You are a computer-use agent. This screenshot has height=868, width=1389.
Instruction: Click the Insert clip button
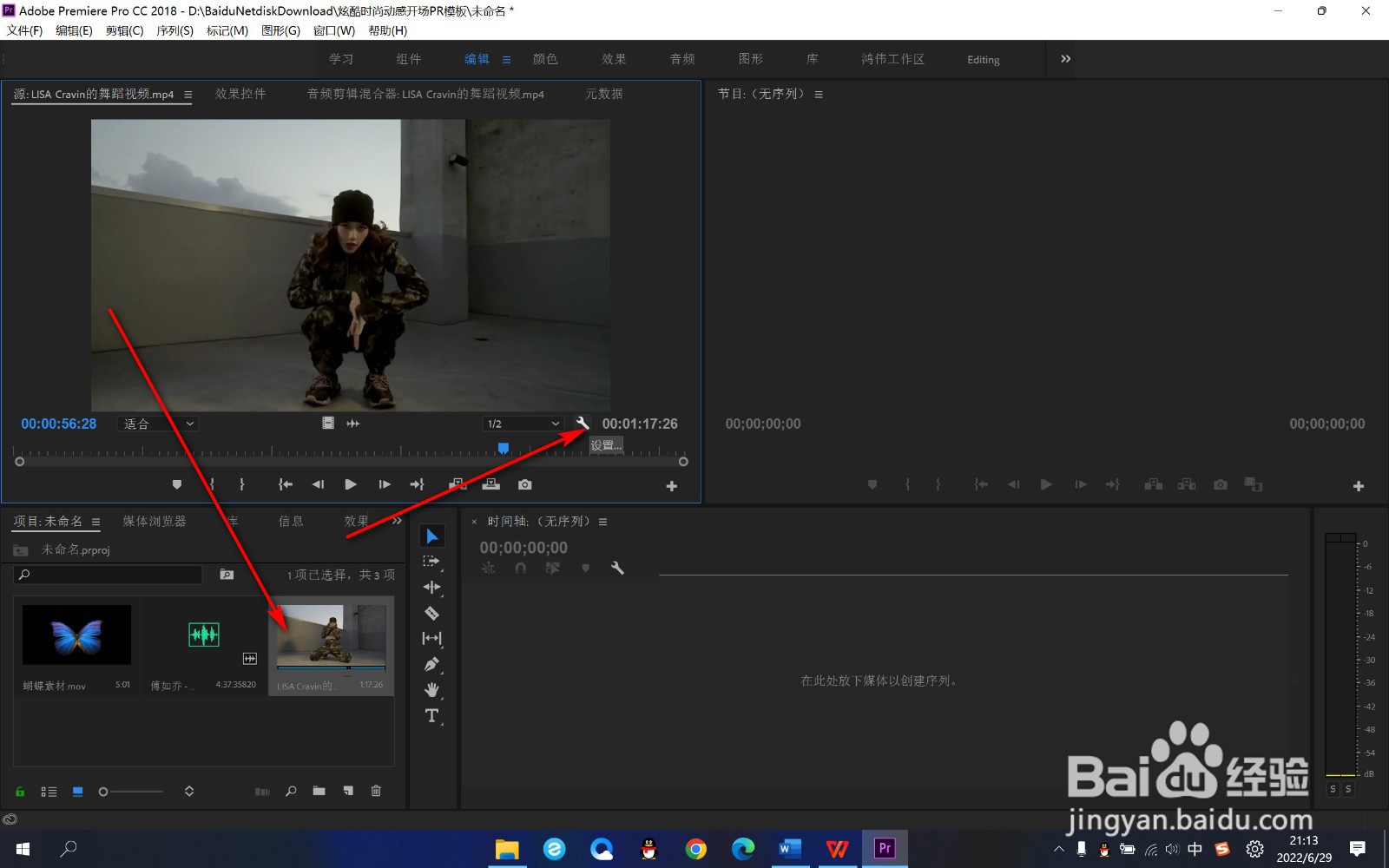(458, 484)
